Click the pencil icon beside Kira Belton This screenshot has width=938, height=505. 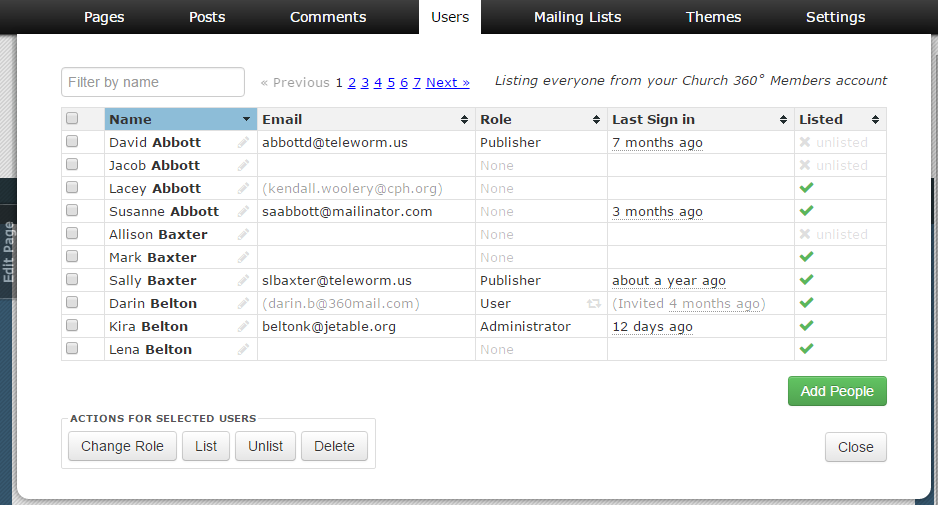pos(243,327)
